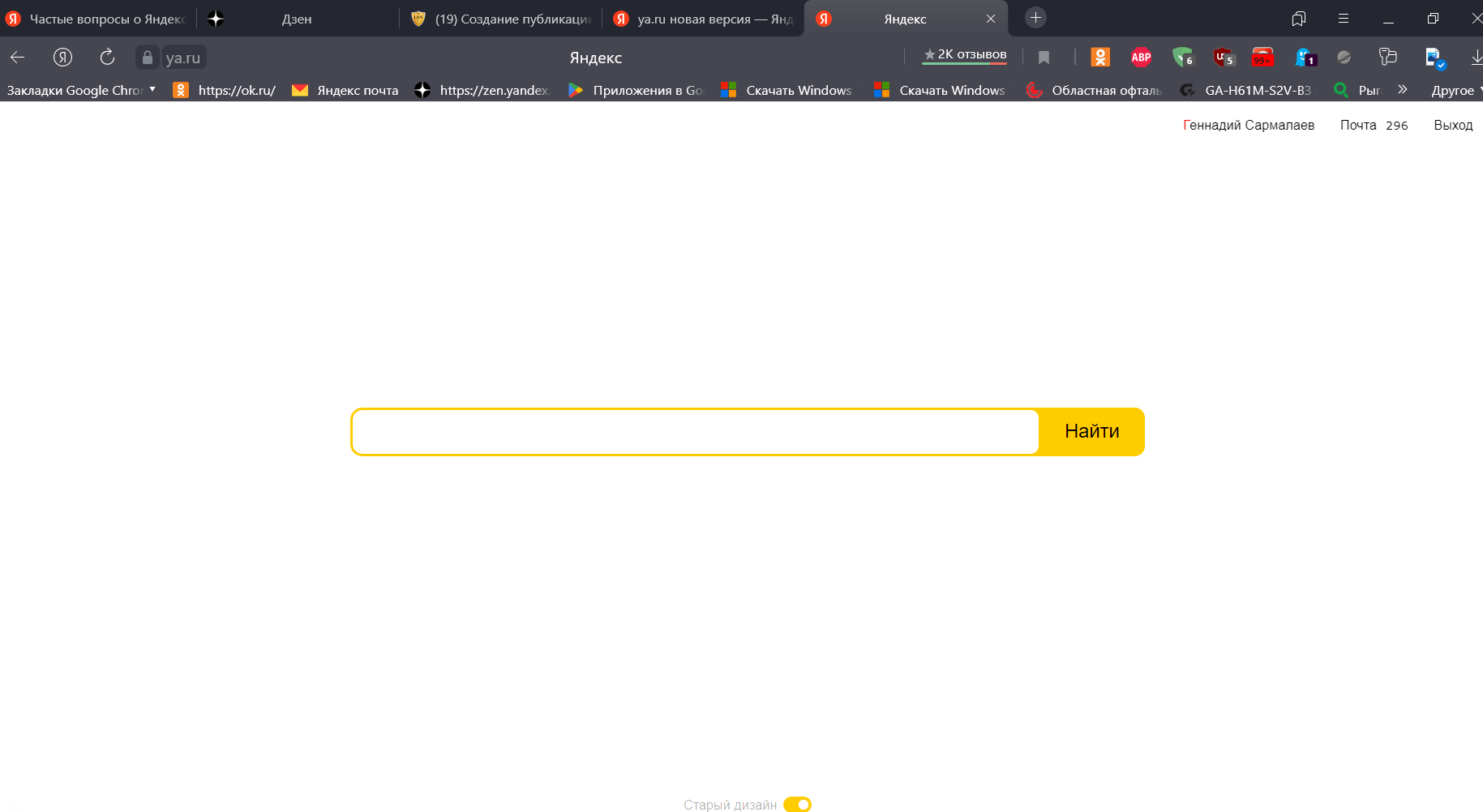1483x812 pixels.
Task: Click the Yandex home logo button
Action: (x=62, y=57)
